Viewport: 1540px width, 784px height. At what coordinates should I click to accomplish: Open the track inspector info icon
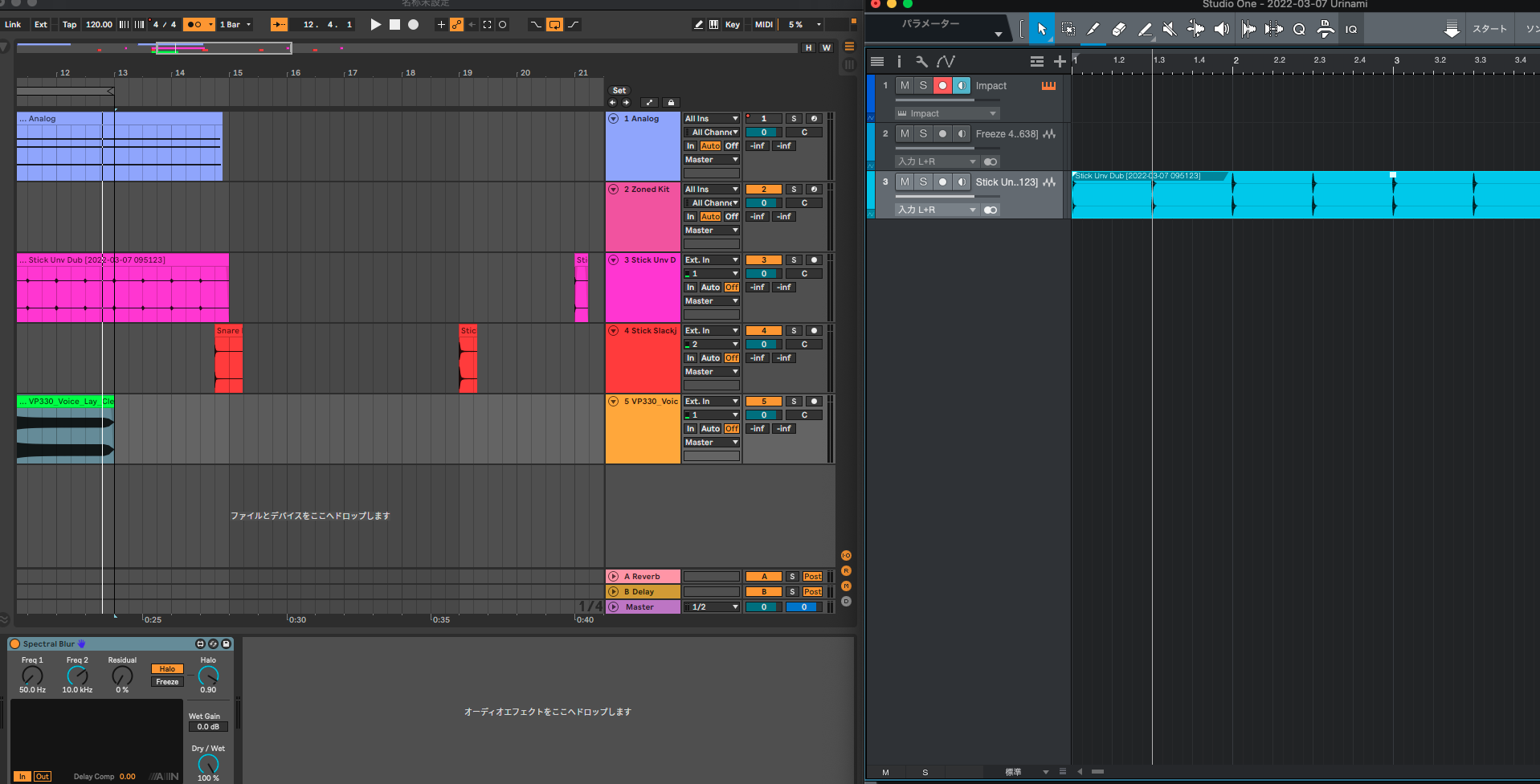(899, 61)
